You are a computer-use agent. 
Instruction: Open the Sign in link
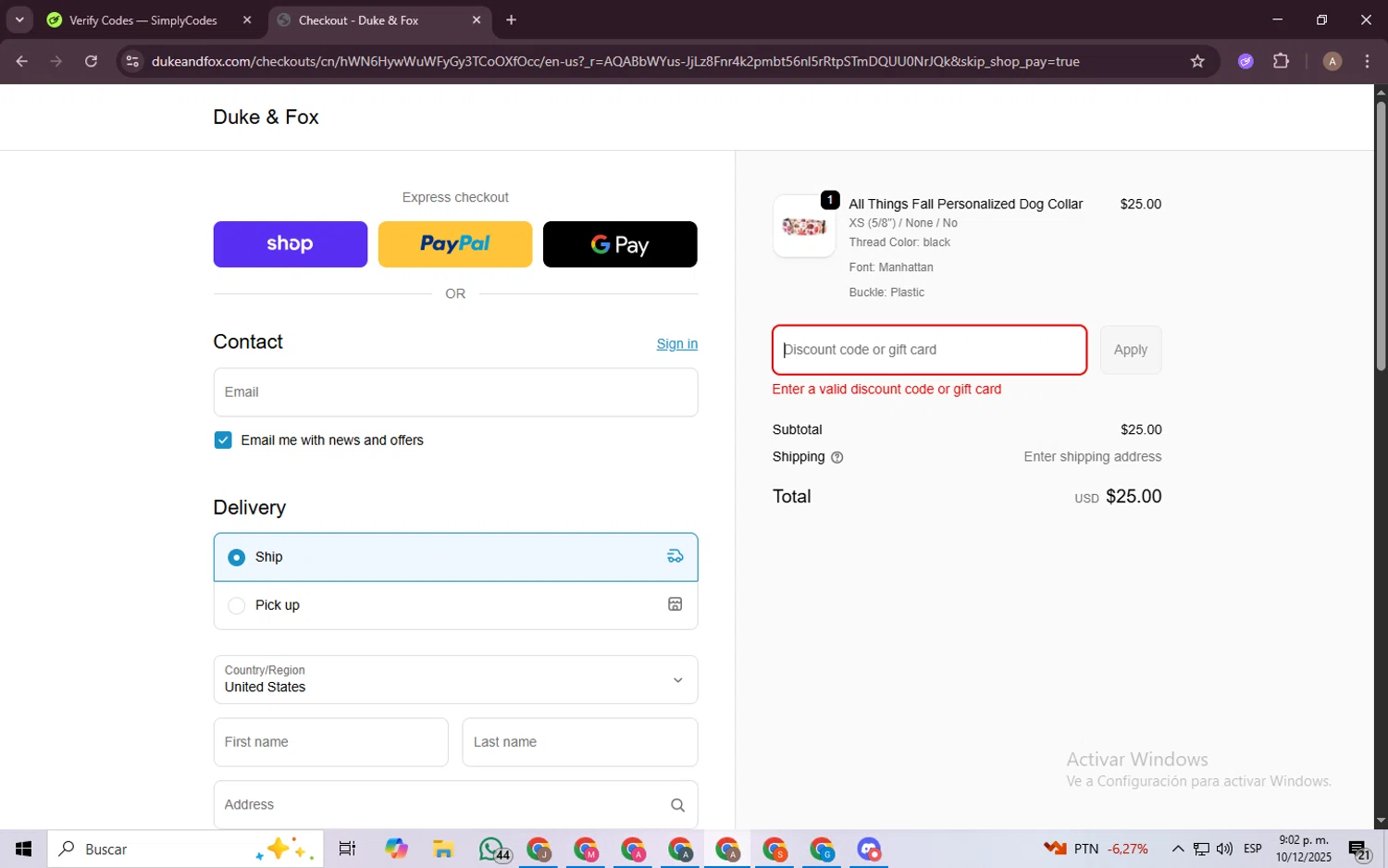click(x=676, y=343)
